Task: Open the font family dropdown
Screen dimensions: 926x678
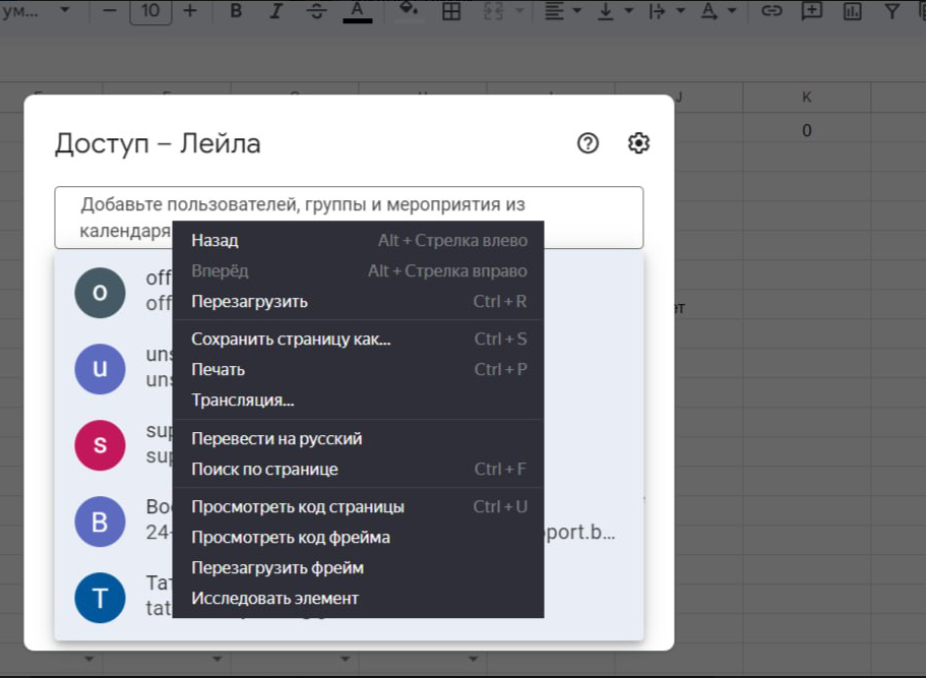Action: [x=35, y=11]
